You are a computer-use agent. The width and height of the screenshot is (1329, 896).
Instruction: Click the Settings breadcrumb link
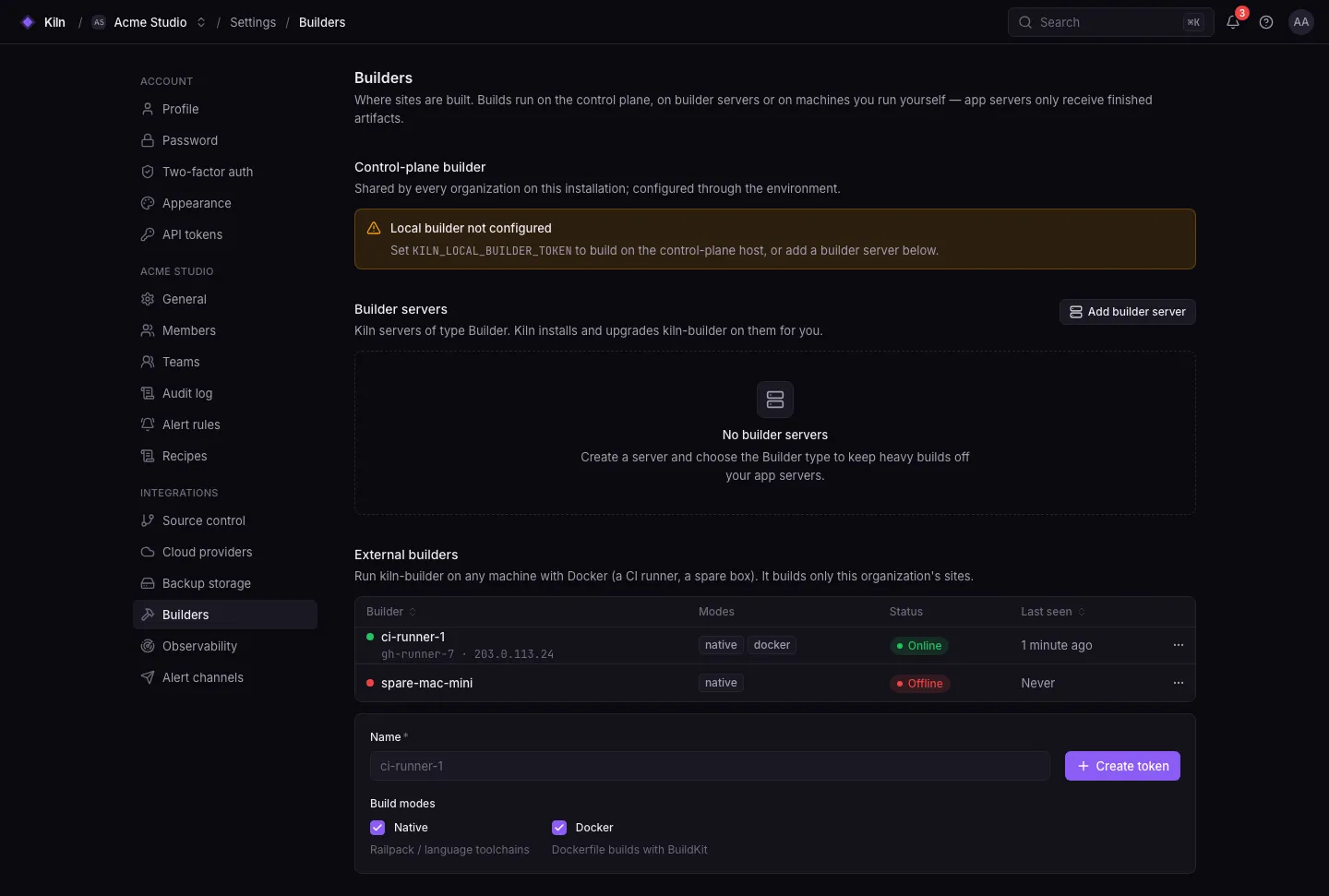[x=253, y=22]
